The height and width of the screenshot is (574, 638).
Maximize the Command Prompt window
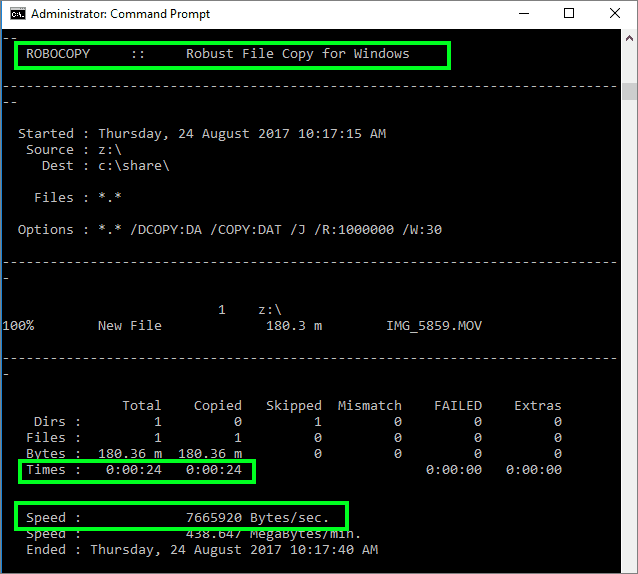click(x=569, y=13)
